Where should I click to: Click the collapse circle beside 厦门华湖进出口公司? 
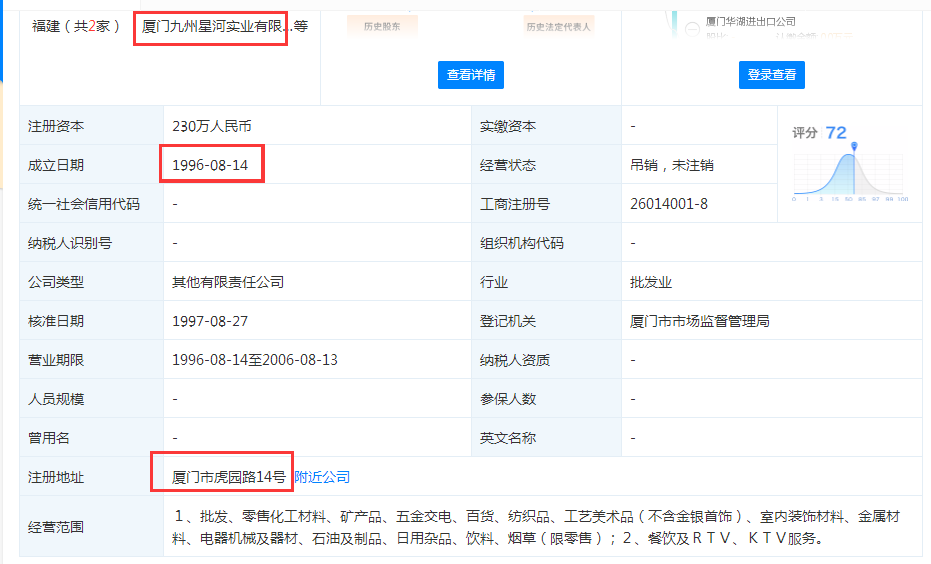[692, 29]
